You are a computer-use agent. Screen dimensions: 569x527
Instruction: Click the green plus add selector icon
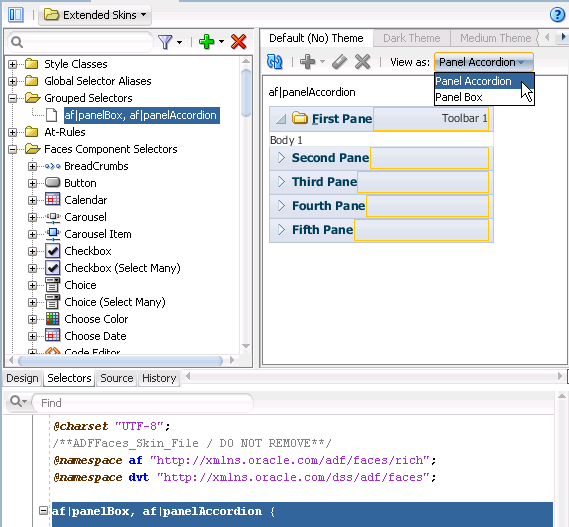(x=206, y=42)
